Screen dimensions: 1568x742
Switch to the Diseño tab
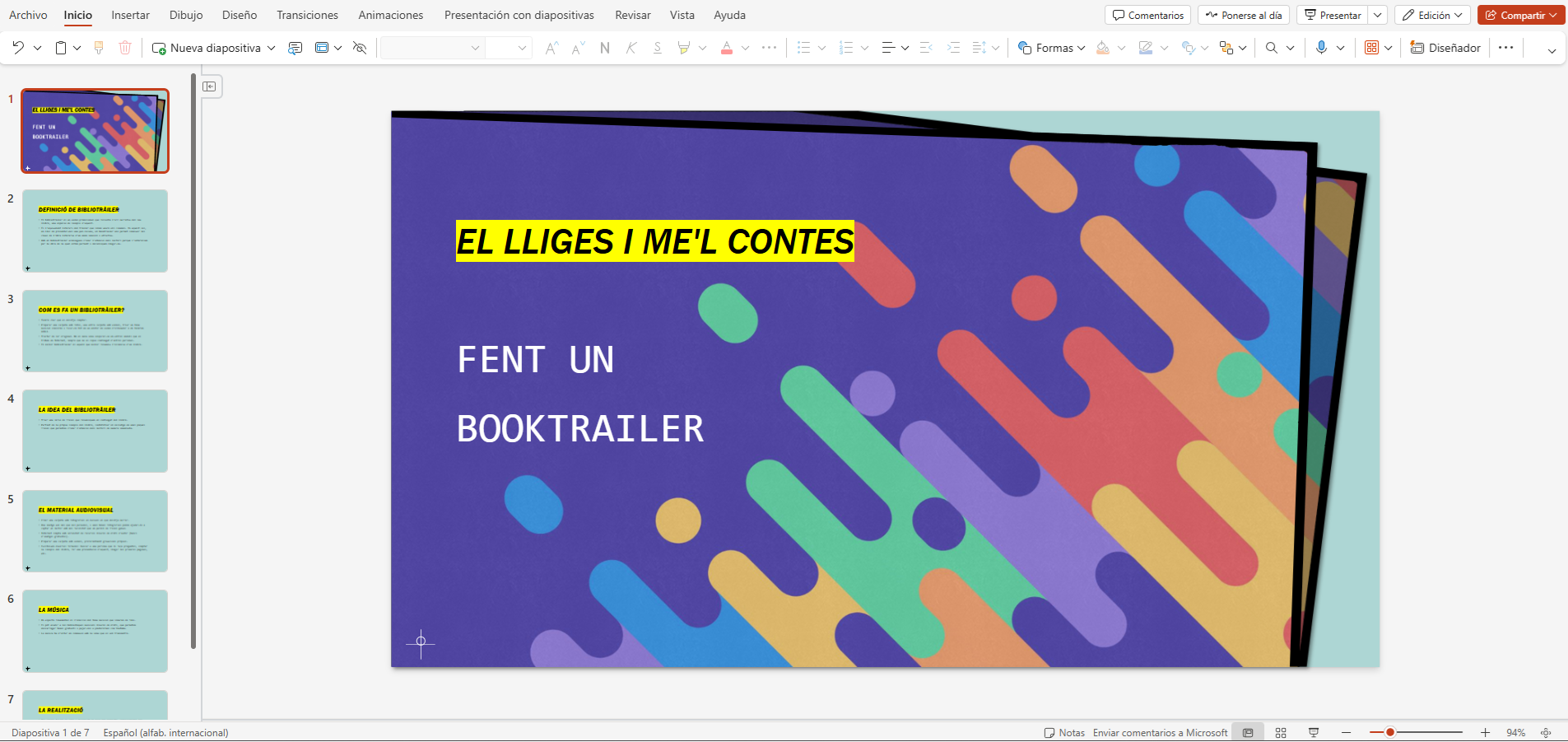(x=240, y=15)
